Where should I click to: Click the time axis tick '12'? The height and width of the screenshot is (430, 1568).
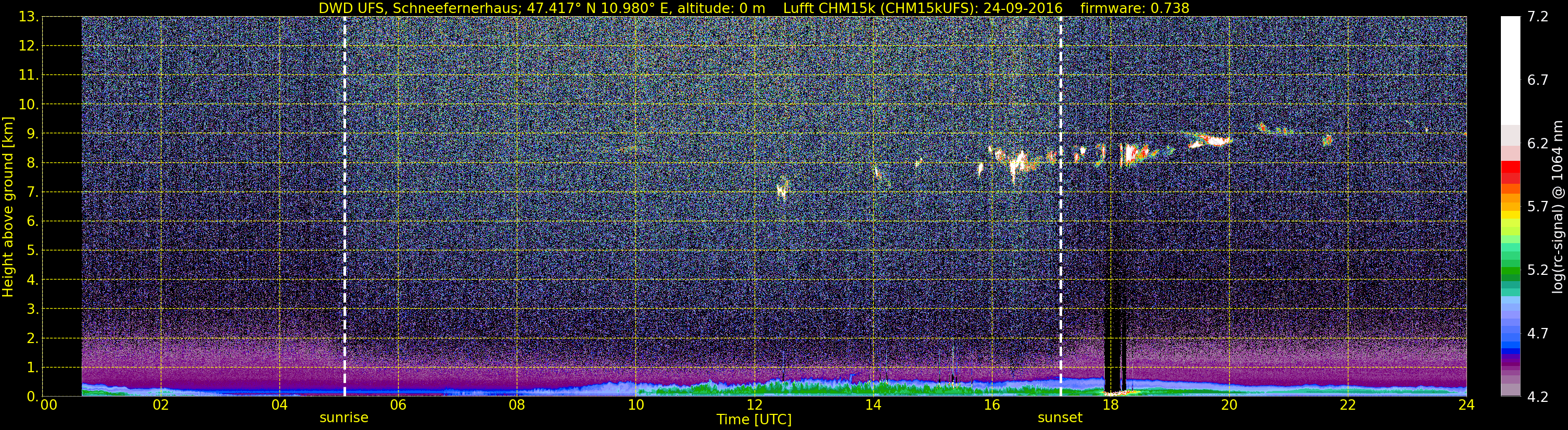[754, 406]
